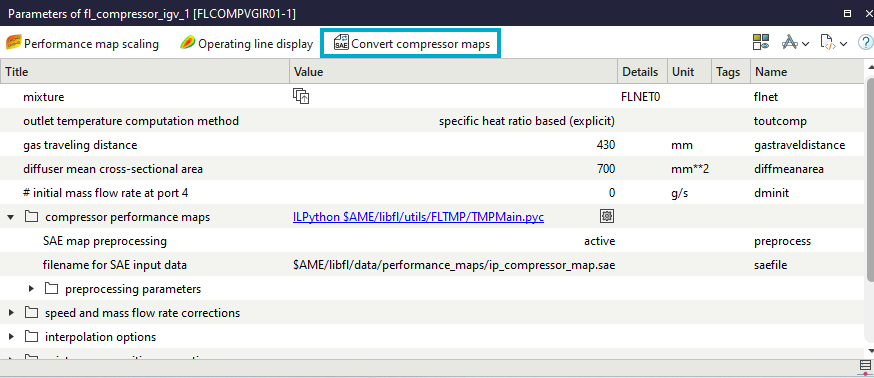Expand preprocessing parameters group
Screen dimensions: 874x378
(x=31, y=289)
